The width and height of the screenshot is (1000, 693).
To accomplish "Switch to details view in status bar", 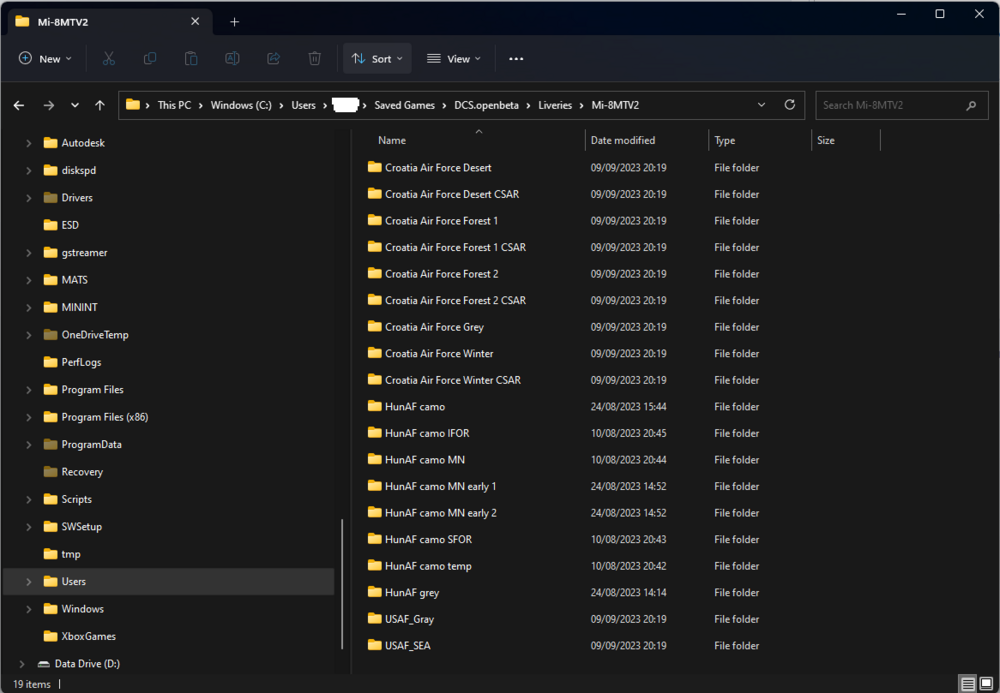I will pos(968,684).
